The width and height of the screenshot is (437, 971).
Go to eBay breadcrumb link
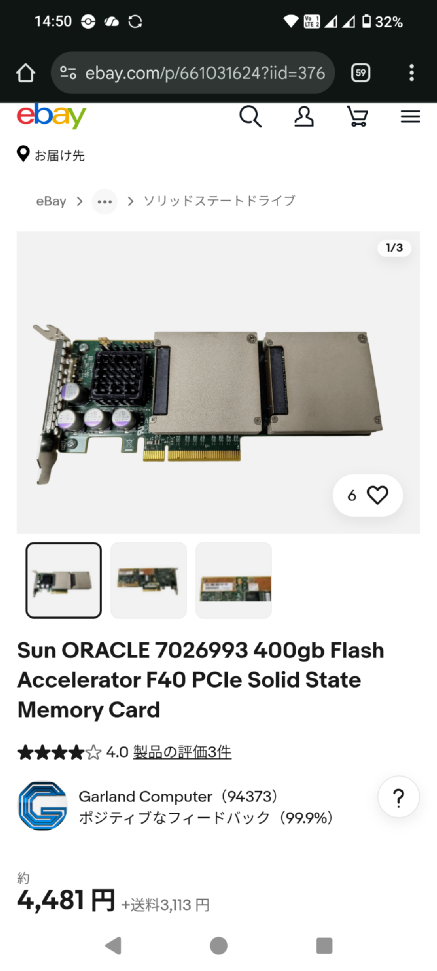point(51,201)
